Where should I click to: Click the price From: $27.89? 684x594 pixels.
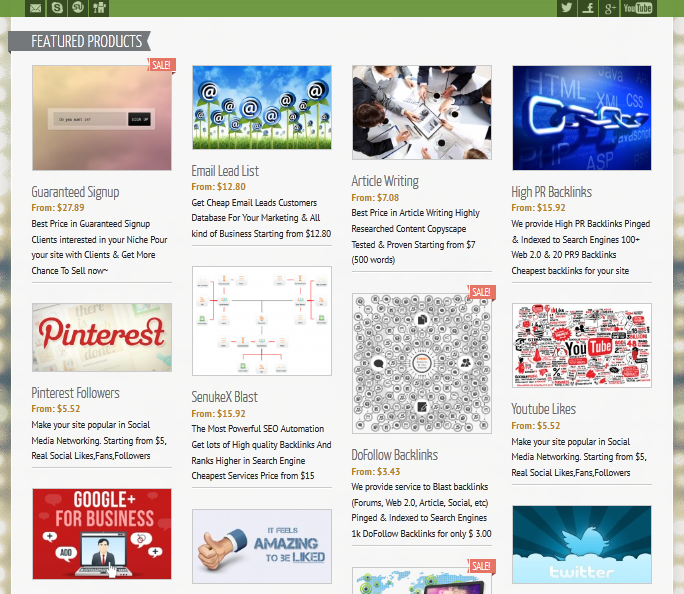[x=58, y=208]
